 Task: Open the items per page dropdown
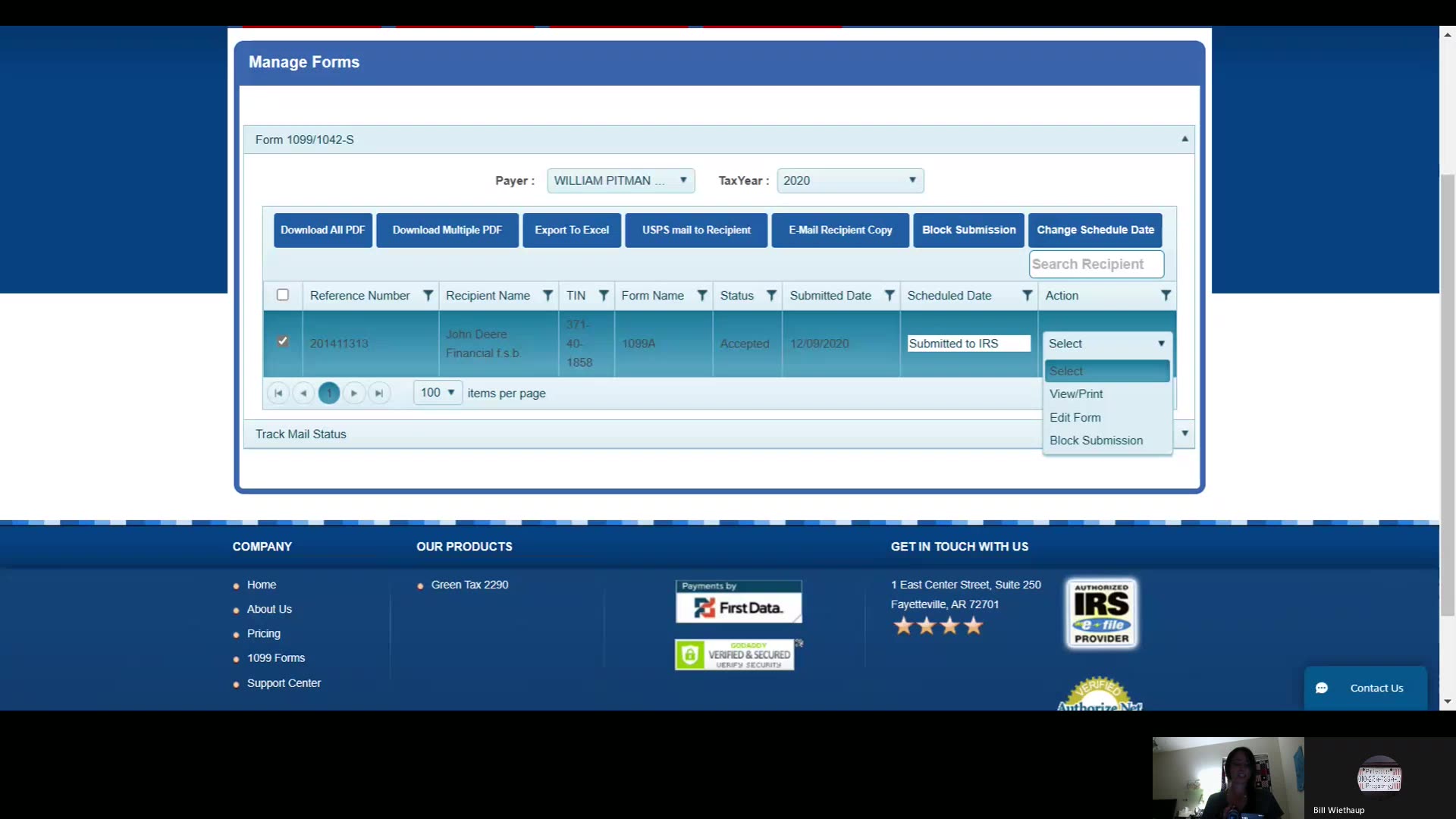click(438, 393)
